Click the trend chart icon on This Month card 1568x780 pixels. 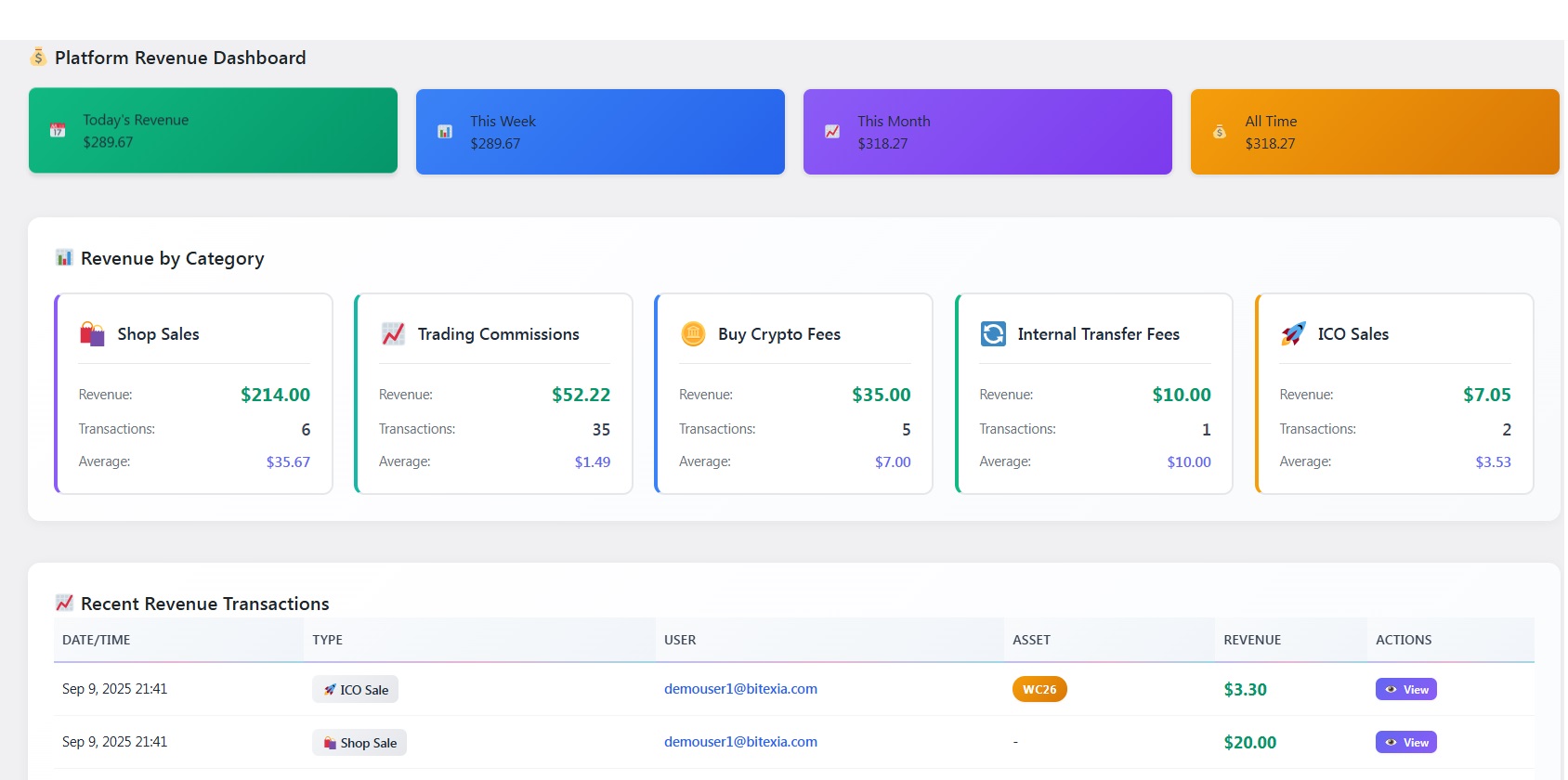point(832,132)
